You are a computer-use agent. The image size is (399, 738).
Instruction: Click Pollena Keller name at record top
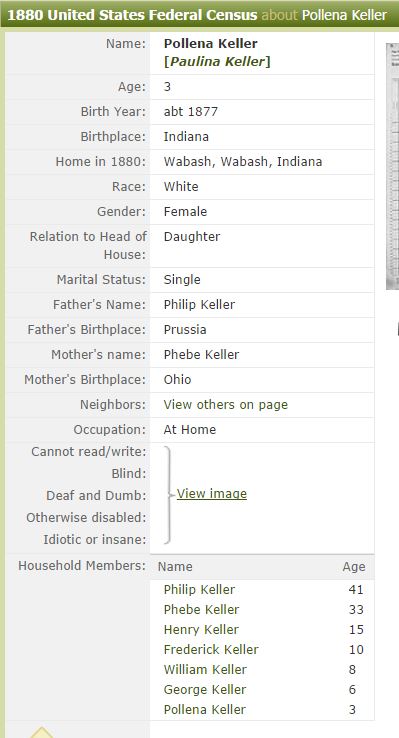click(210, 44)
